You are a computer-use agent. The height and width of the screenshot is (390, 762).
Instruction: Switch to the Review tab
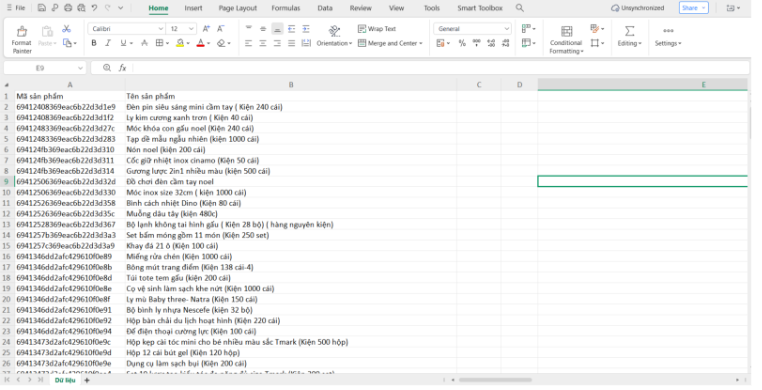click(361, 8)
